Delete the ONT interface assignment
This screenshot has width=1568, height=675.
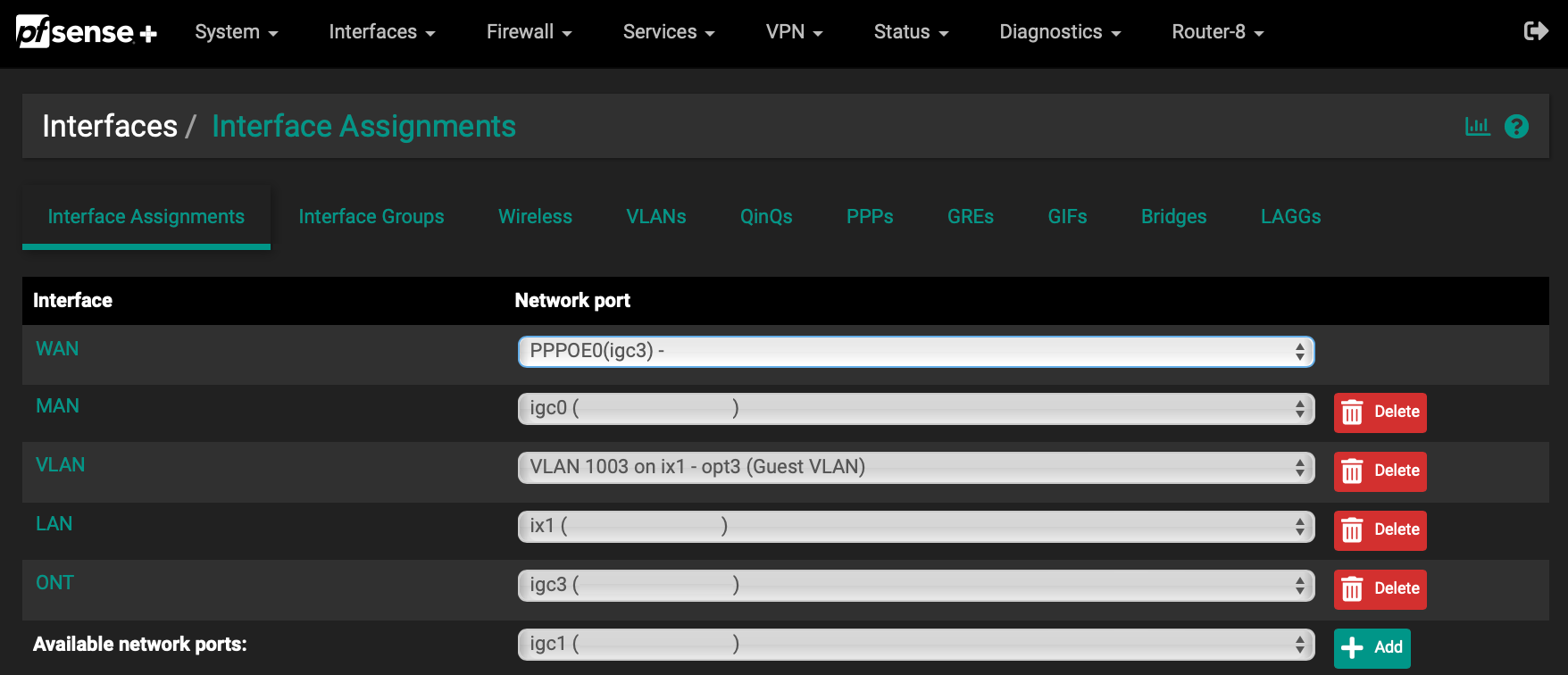click(x=1380, y=589)
